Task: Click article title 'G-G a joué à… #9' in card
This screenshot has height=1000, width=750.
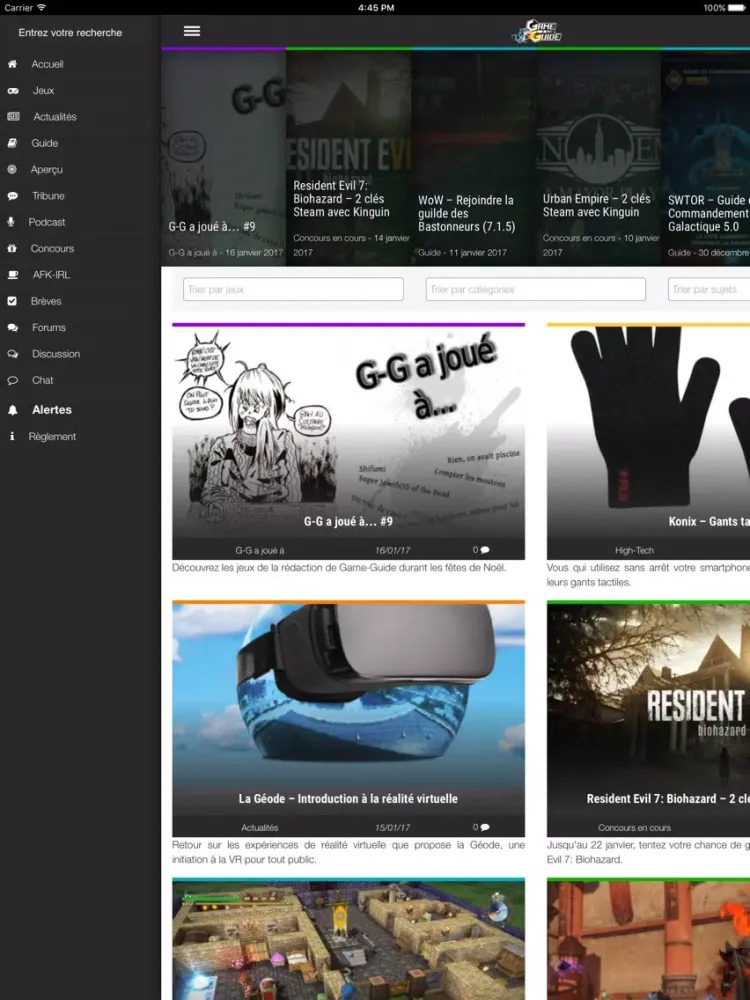Action: 348,522
